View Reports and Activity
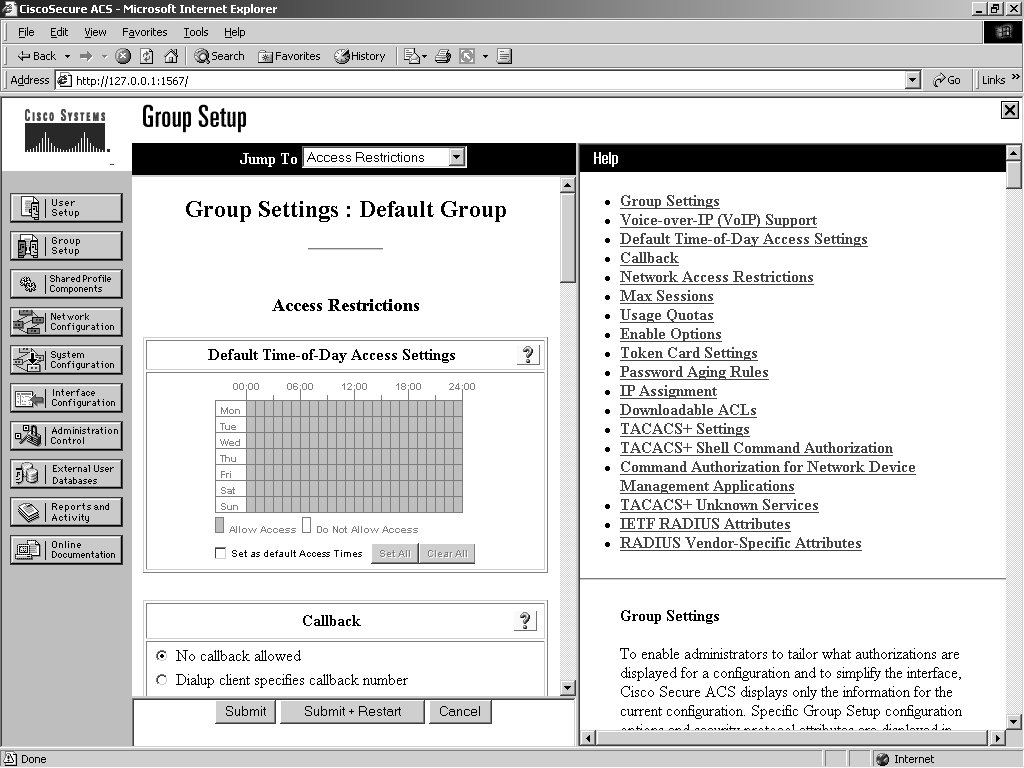Screen dimensions: 1024x768 (x=66, y=512)
